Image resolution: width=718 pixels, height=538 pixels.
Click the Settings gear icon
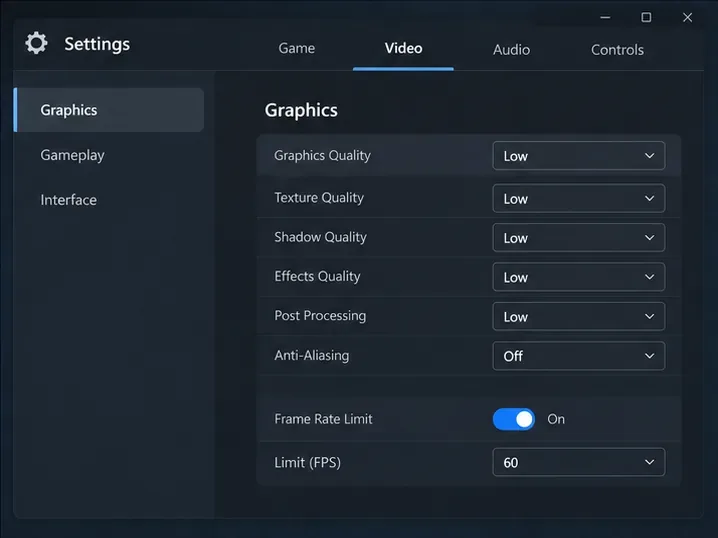36,43
